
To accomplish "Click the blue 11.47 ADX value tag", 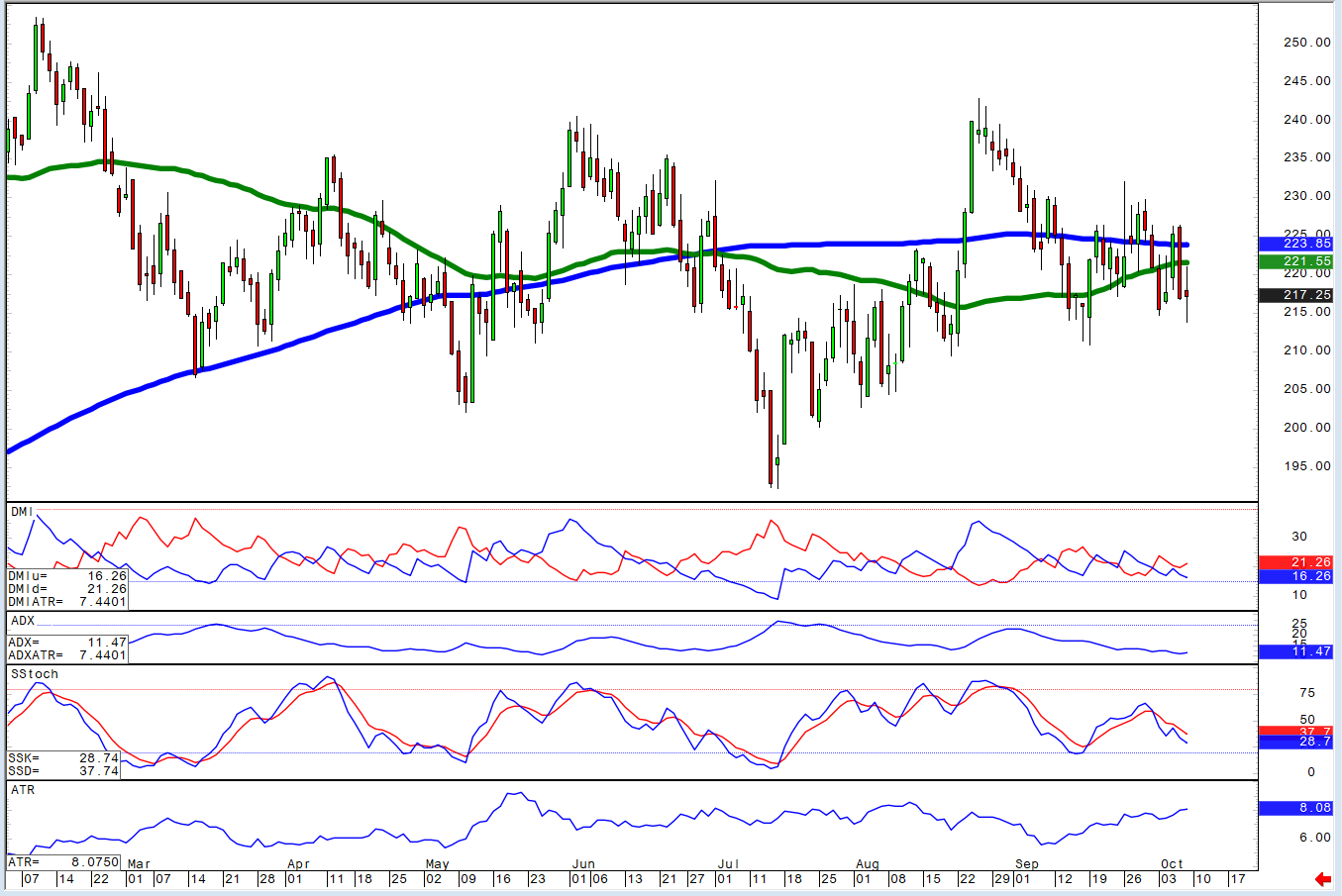I will click(x=1296, y=651).
